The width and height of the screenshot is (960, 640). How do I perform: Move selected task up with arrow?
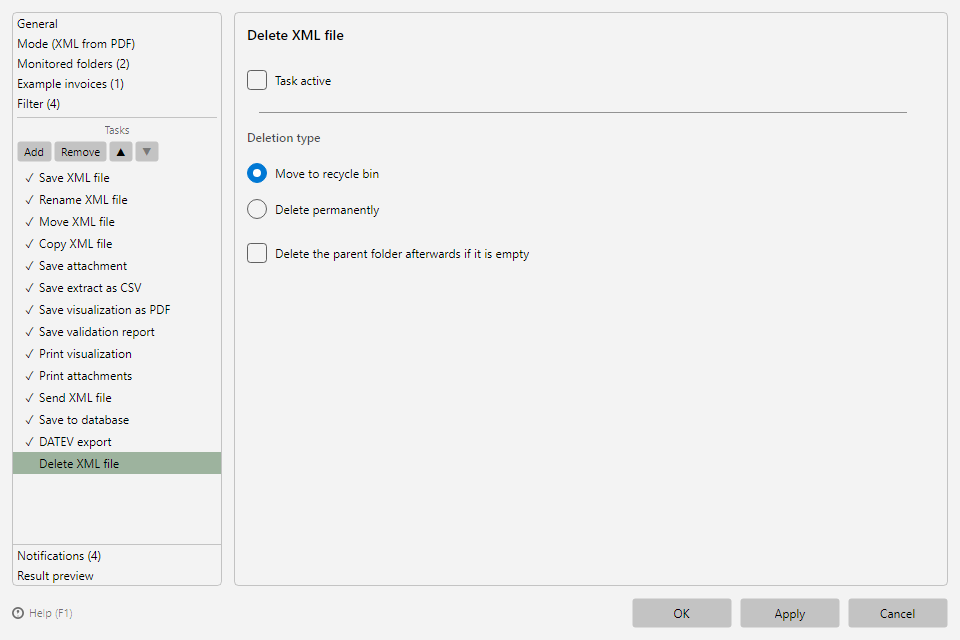point(121,152)
